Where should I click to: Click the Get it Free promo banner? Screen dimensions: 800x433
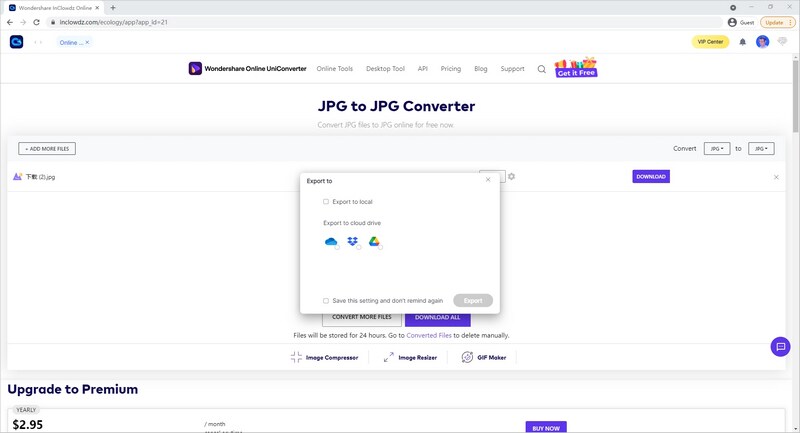pos(576,67)
